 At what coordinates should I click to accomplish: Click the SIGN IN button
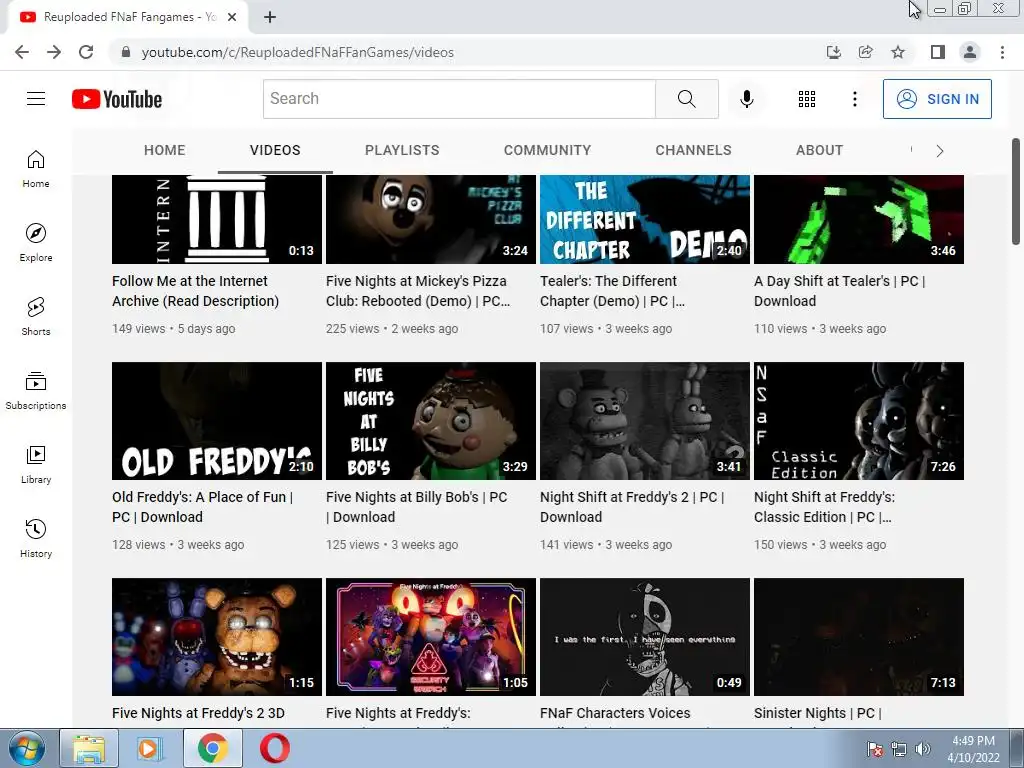(x=937, y=99)
